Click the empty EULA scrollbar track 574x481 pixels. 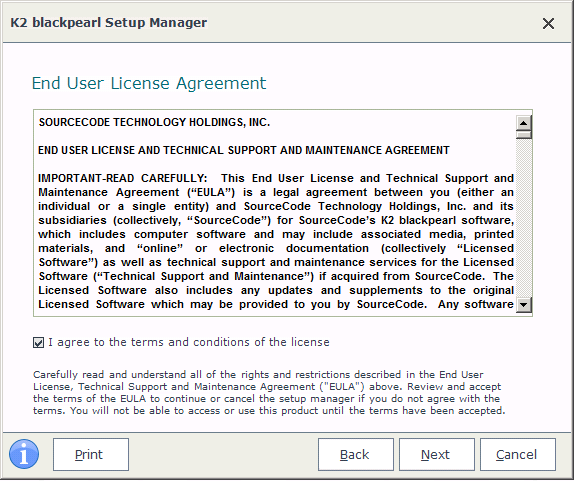[523, 218]
